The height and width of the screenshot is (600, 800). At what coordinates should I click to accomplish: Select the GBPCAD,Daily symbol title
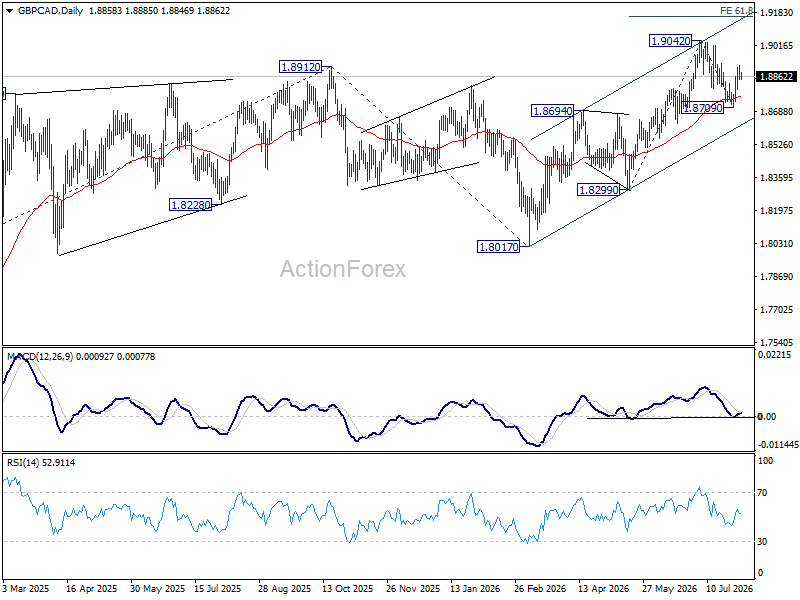[x=50, y=11]
